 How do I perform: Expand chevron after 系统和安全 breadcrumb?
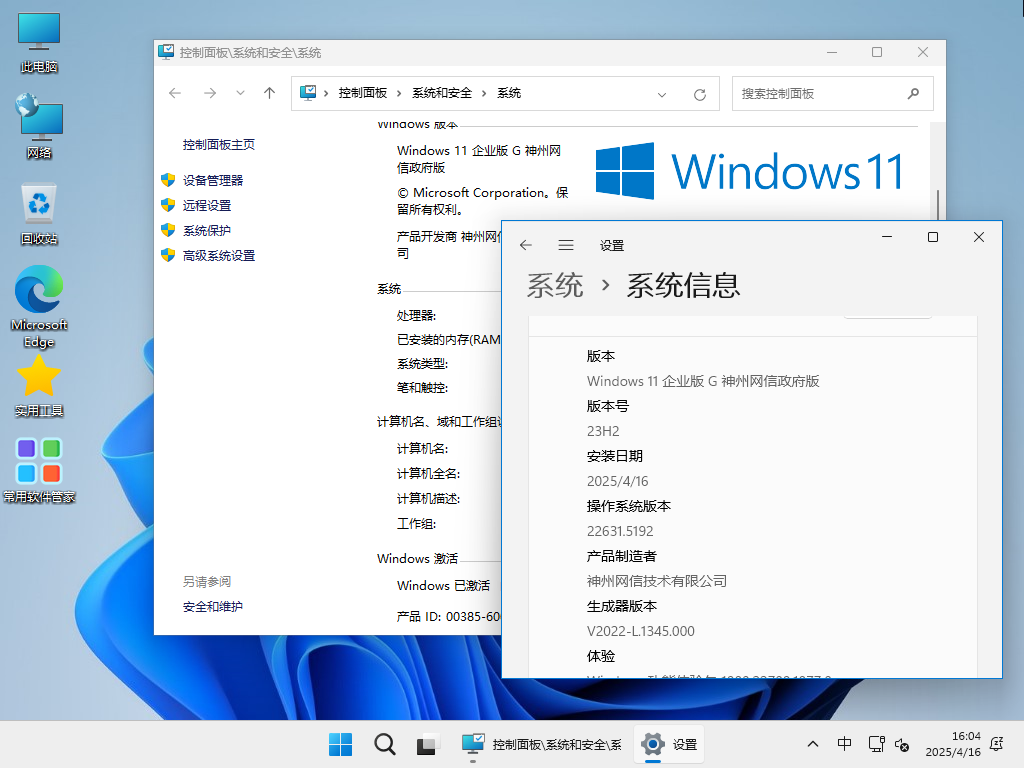484,93
